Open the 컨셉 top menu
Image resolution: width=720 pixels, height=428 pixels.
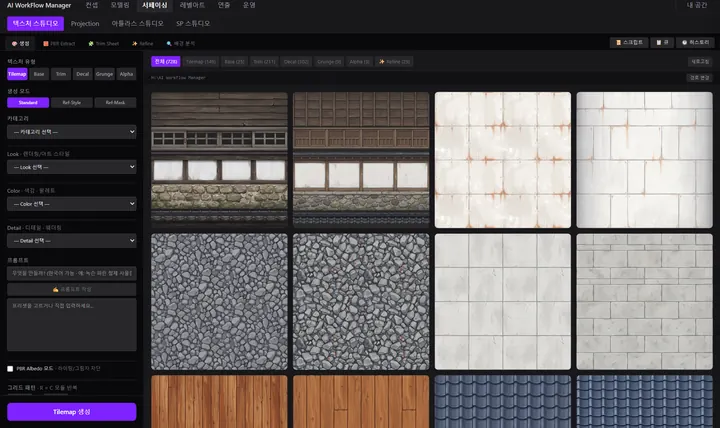[x=92, y=5]
